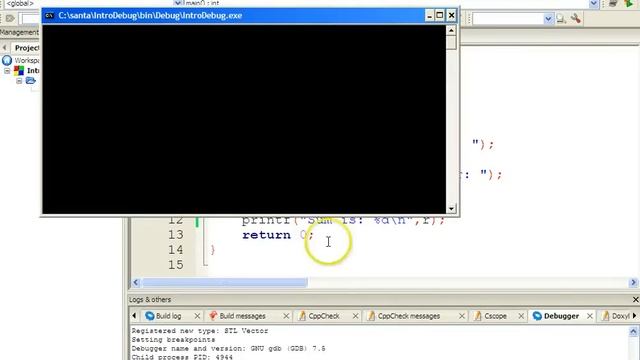Click the Management panel title

(19, 32)
